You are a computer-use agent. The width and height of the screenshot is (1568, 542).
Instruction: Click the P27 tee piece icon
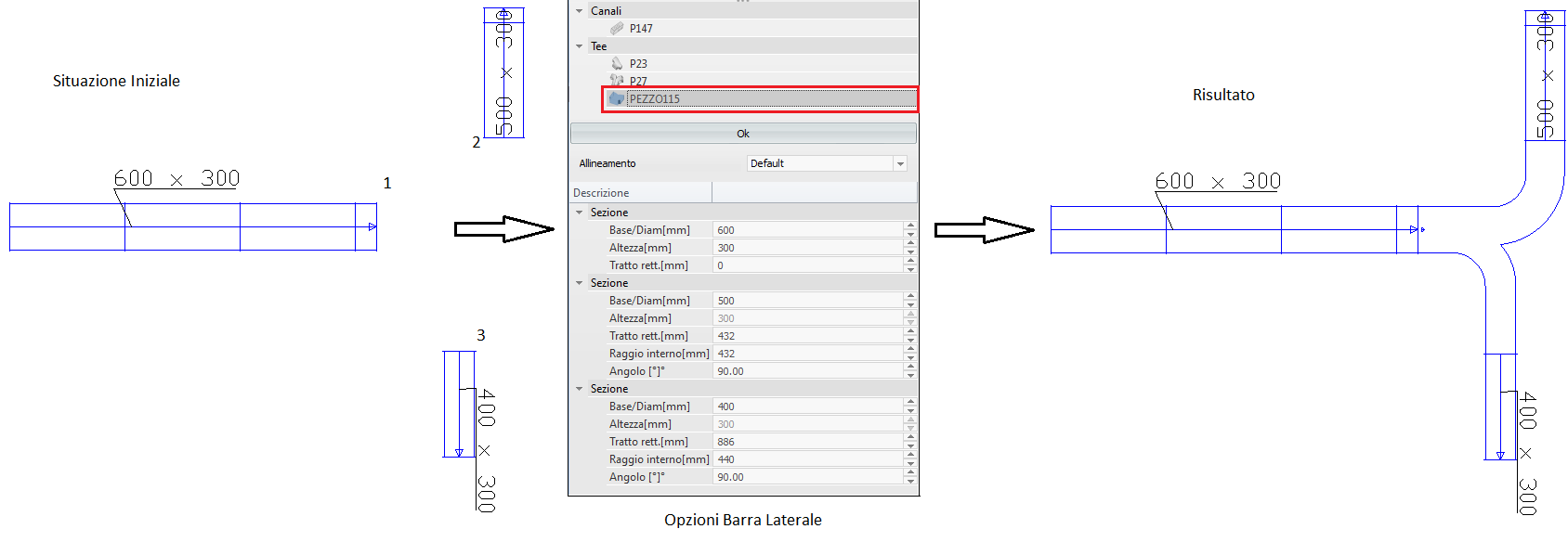(617, 81)
